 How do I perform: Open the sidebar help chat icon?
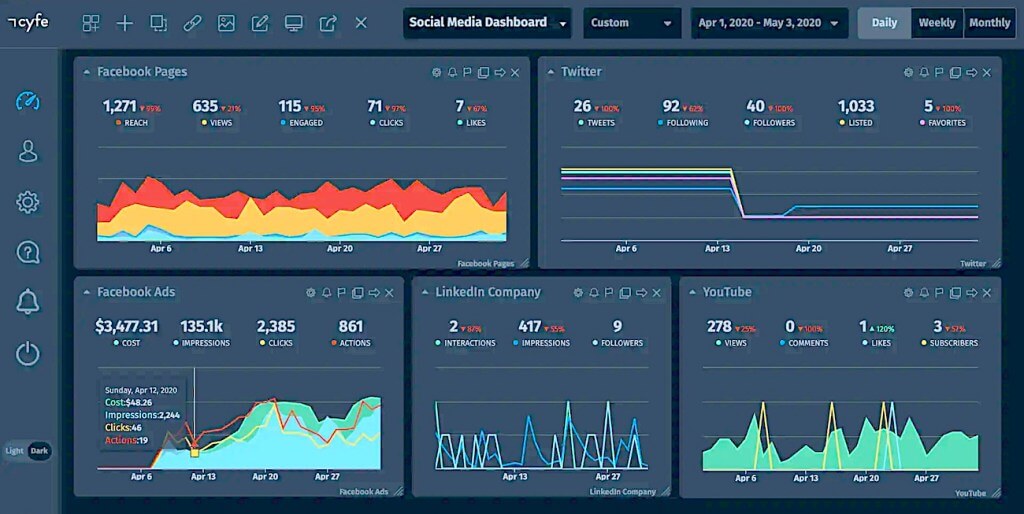point(27,252)
